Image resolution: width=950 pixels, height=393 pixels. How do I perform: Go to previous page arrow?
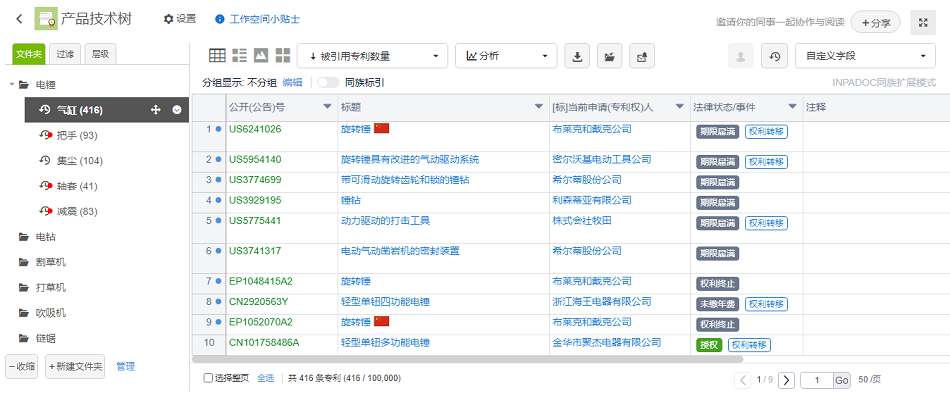[743, 380]
